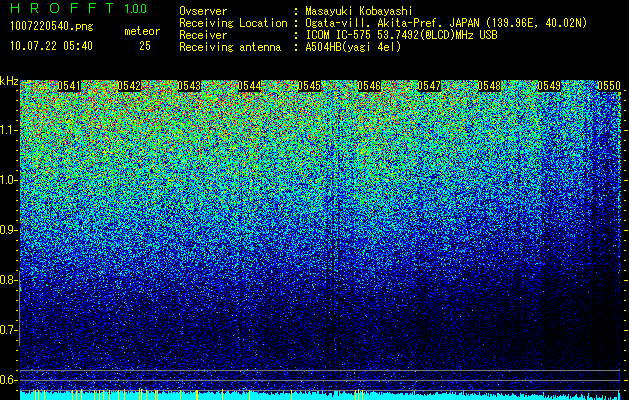Select the 0549 time label

tap(549, 86)
